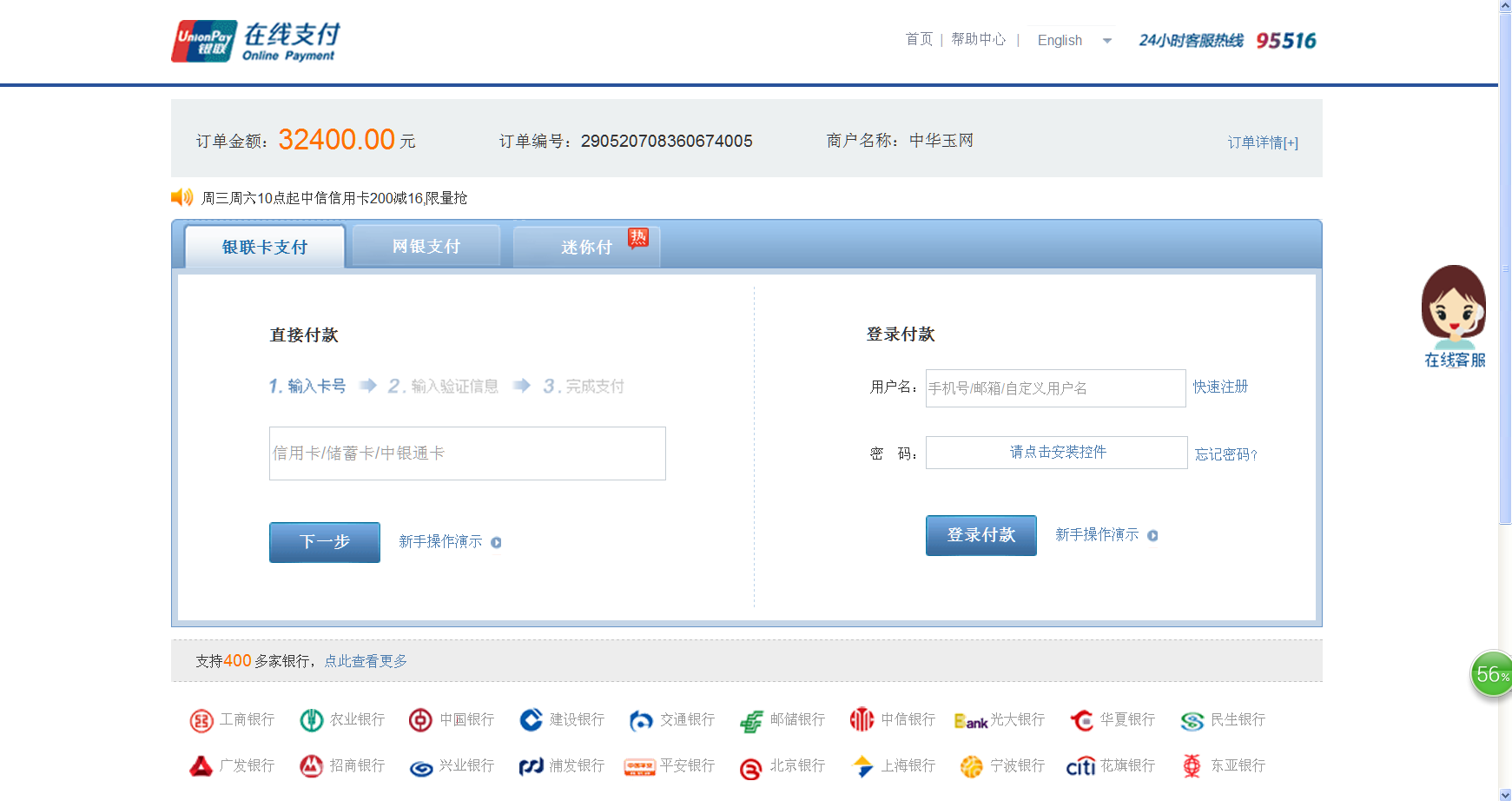Image resolution: width=1512 pixels, height=801 pixels.
Task: Click the 光大银行 bank icon
Action: coord(971,721)
